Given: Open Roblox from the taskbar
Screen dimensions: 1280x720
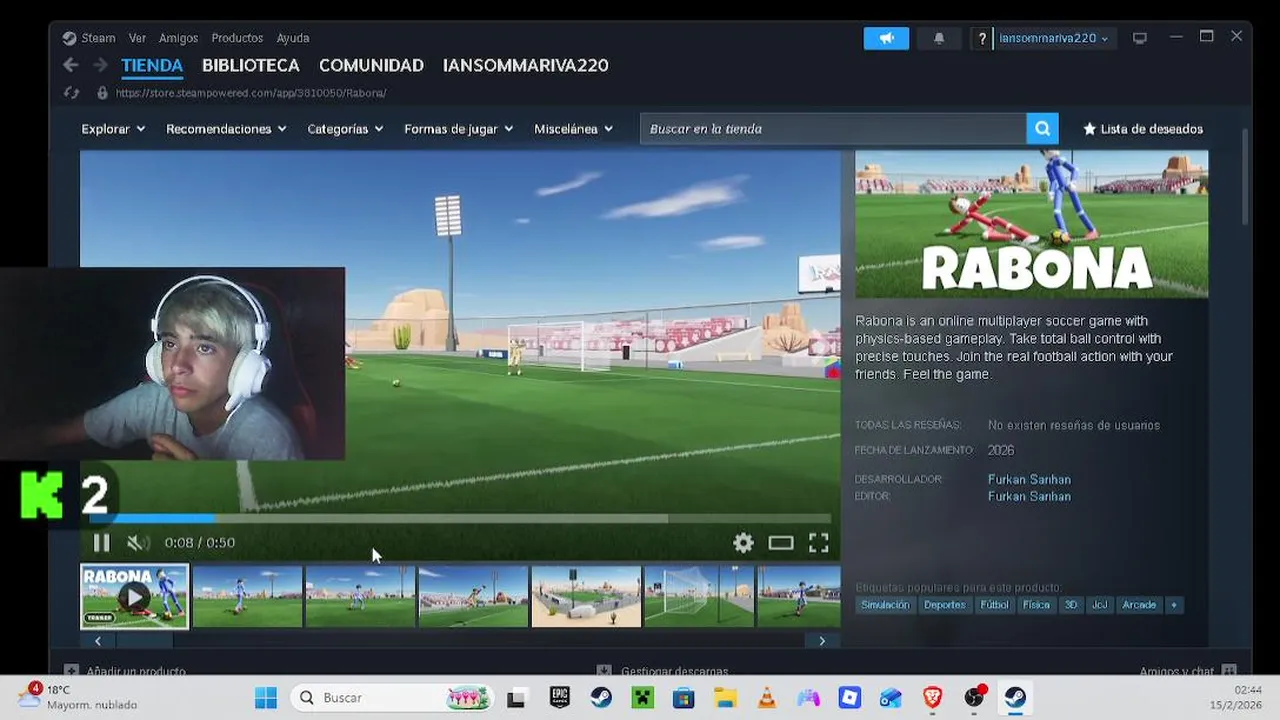Looking at the screenshot, I should coord(850,698).
